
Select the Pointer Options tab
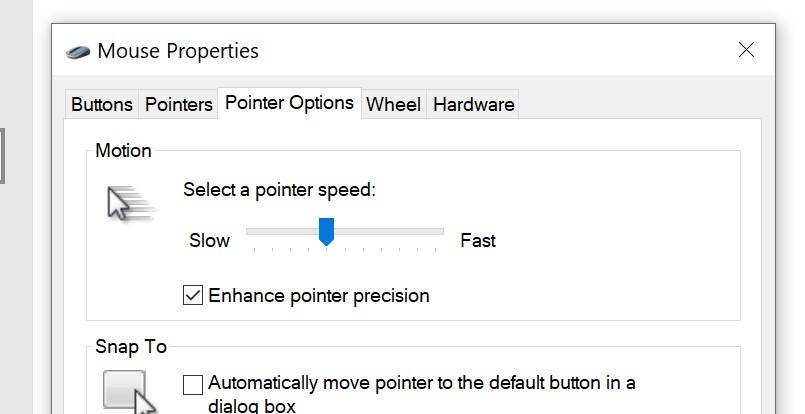coord(289,103)
